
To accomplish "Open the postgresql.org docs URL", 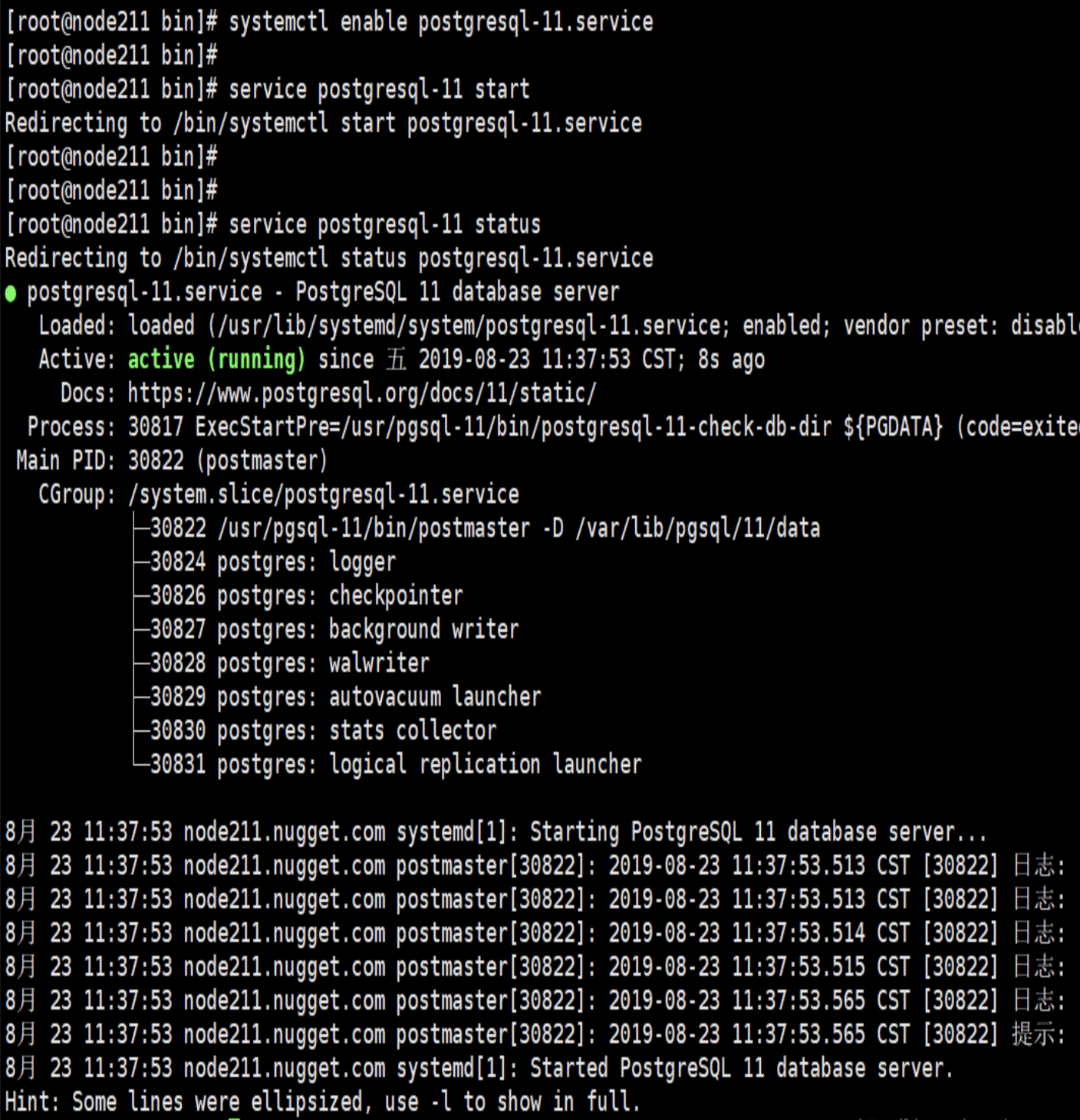I will pos(362,394).
